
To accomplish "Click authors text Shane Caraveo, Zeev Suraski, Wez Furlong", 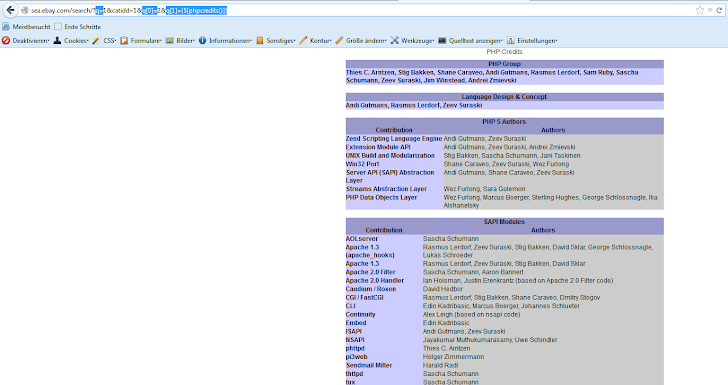I will pos(506,164).
